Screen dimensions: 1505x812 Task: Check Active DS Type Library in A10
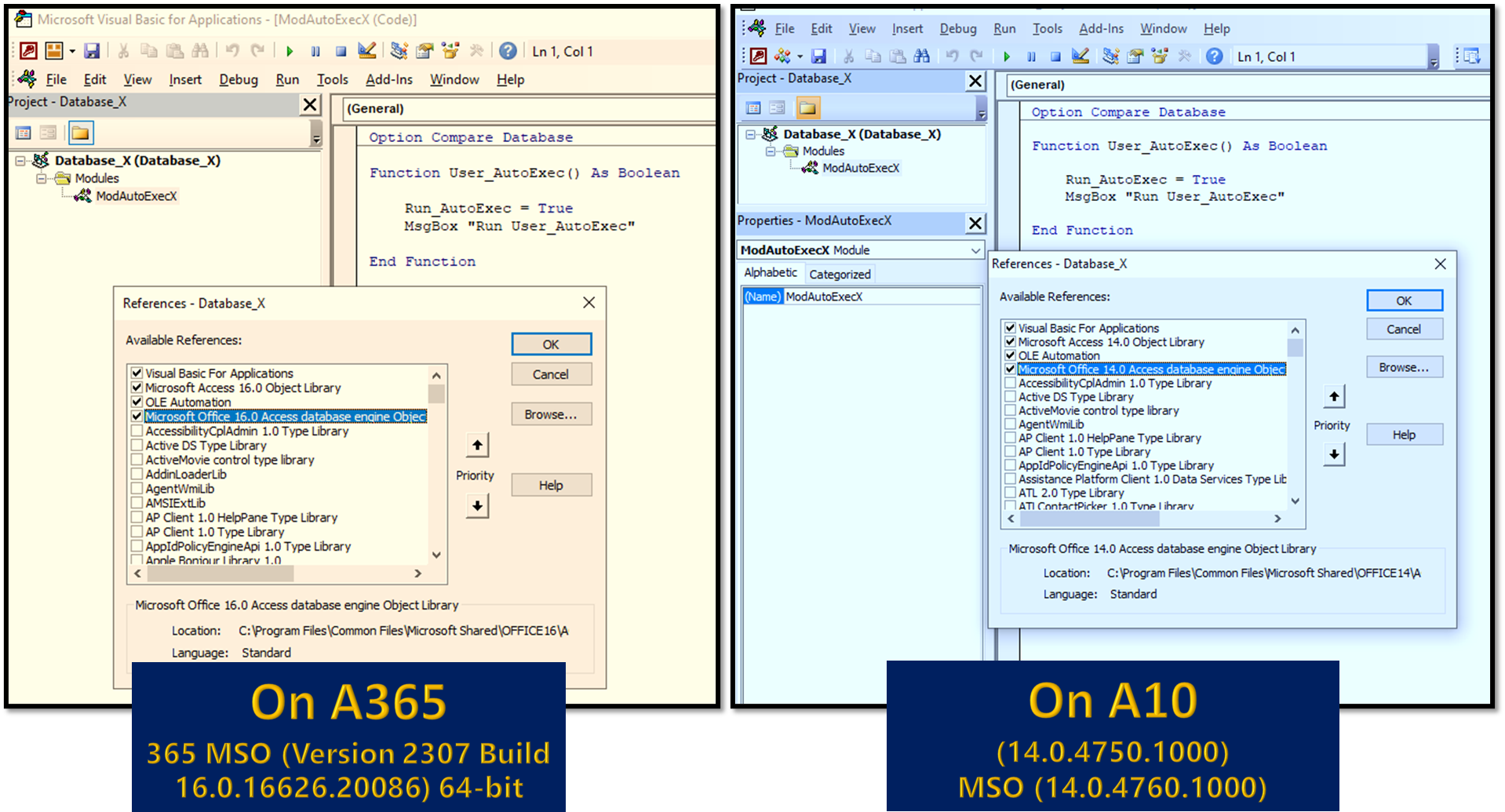[1011, 397]
